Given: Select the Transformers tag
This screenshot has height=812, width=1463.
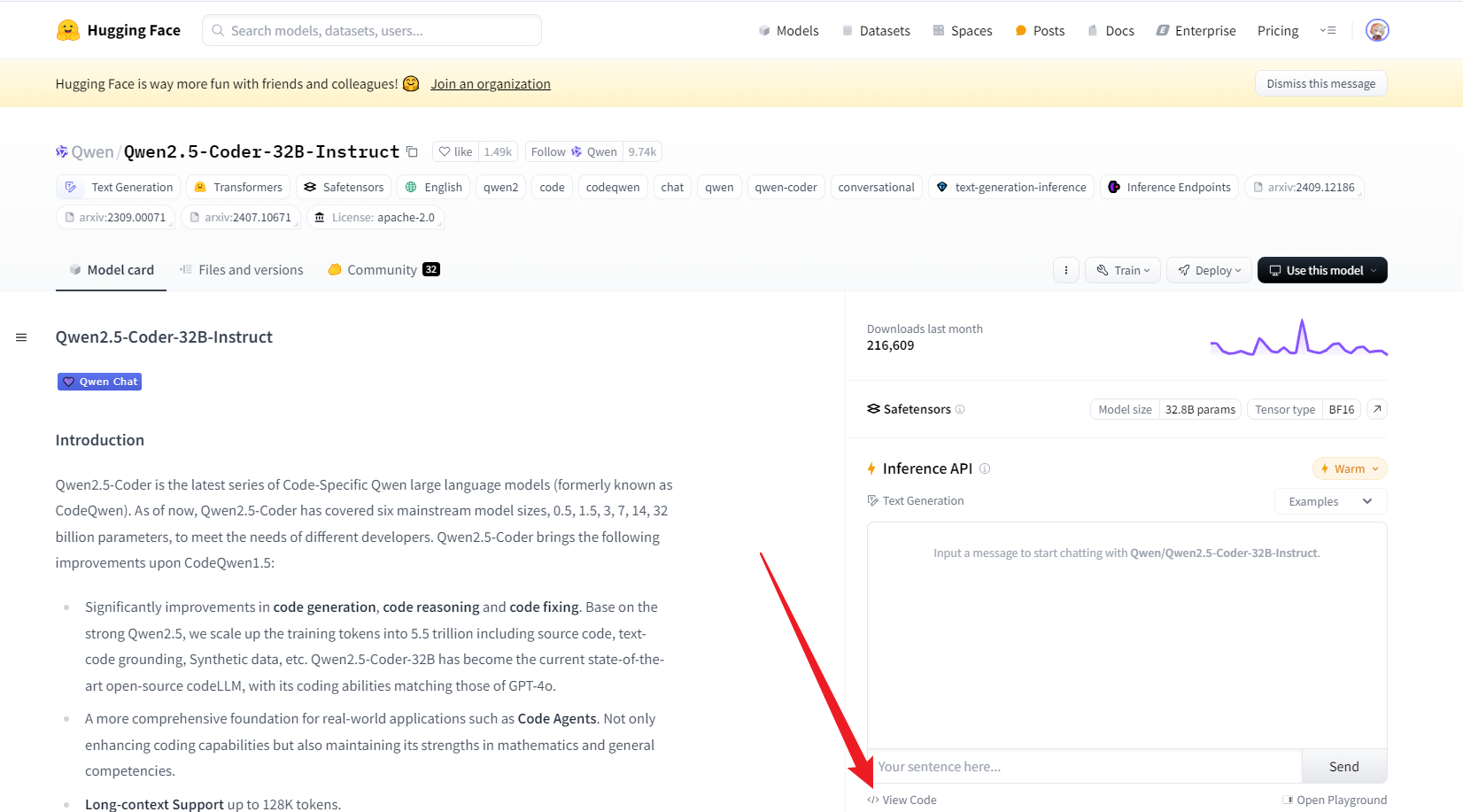Looking at the screenshot, I should tap(238, 187).
